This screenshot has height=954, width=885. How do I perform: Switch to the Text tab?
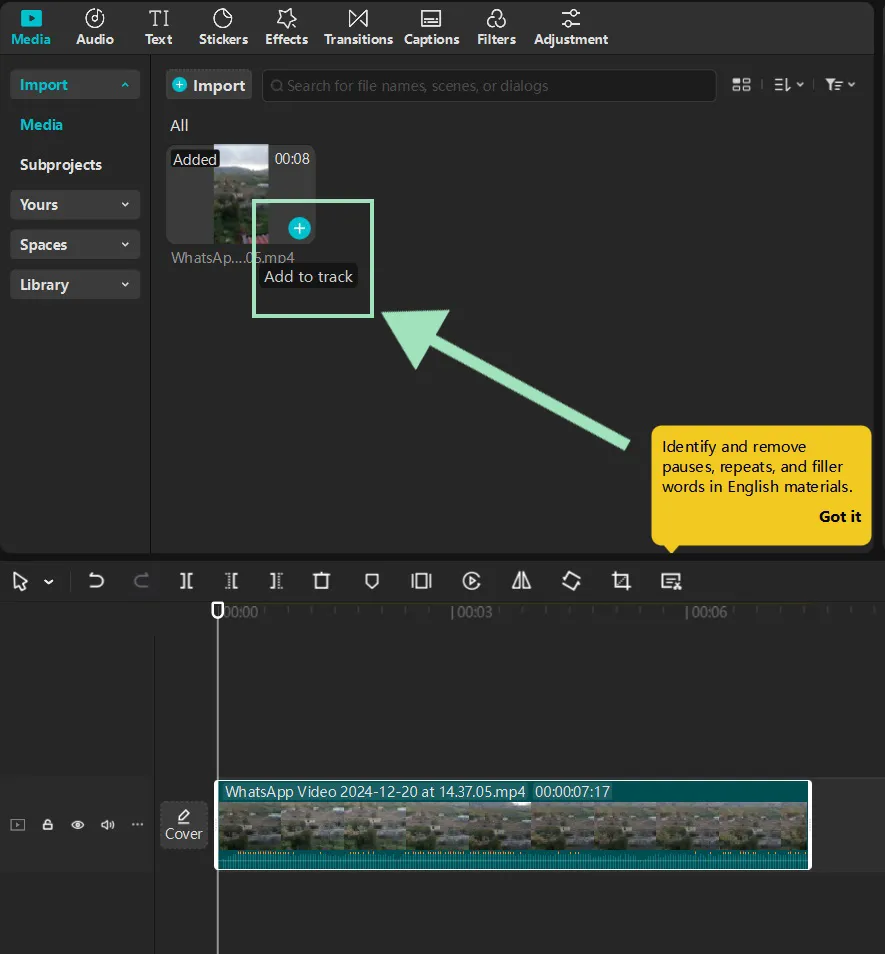click(159, 27)
